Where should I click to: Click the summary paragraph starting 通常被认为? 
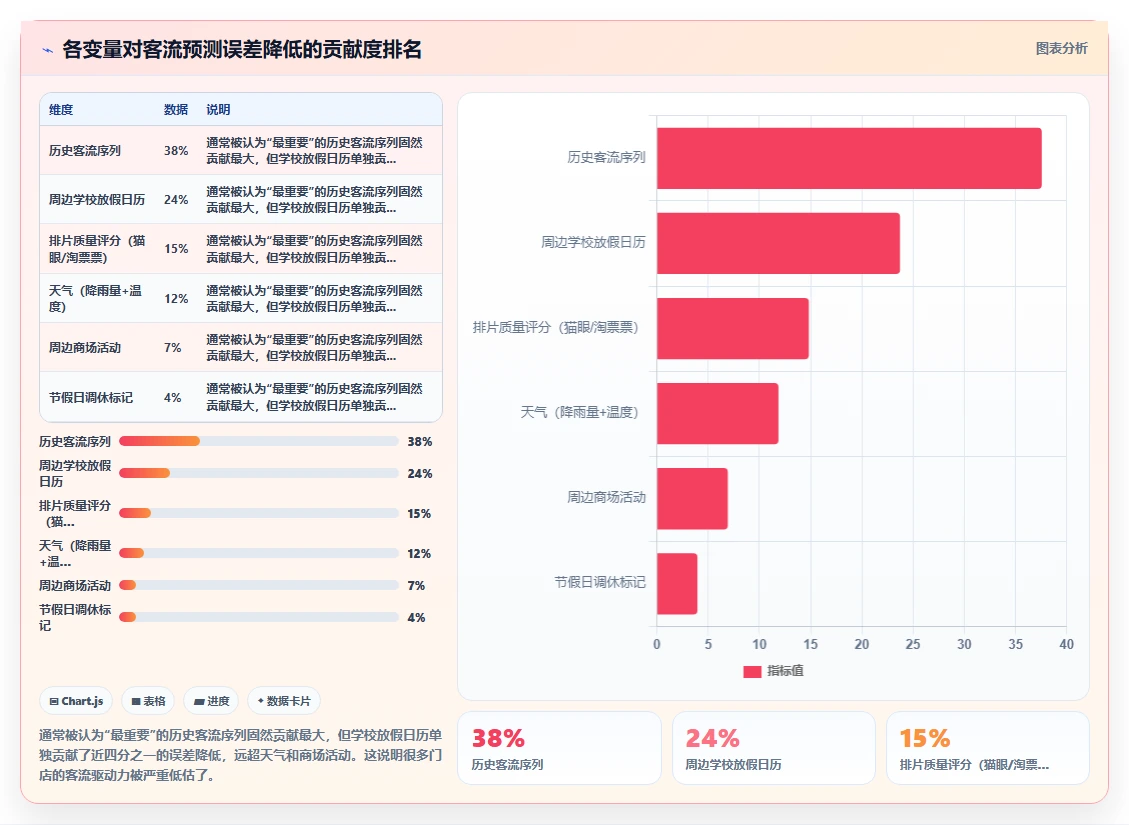point(240,755)
